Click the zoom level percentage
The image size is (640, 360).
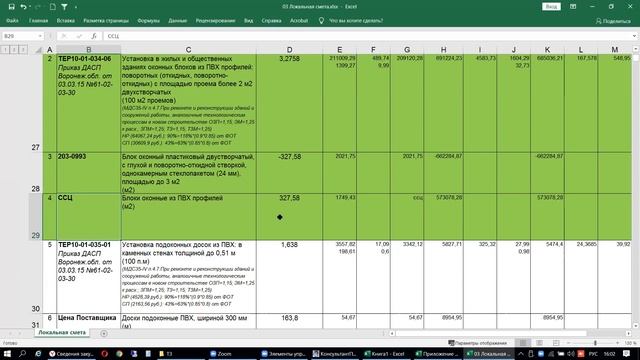[630, 343]
